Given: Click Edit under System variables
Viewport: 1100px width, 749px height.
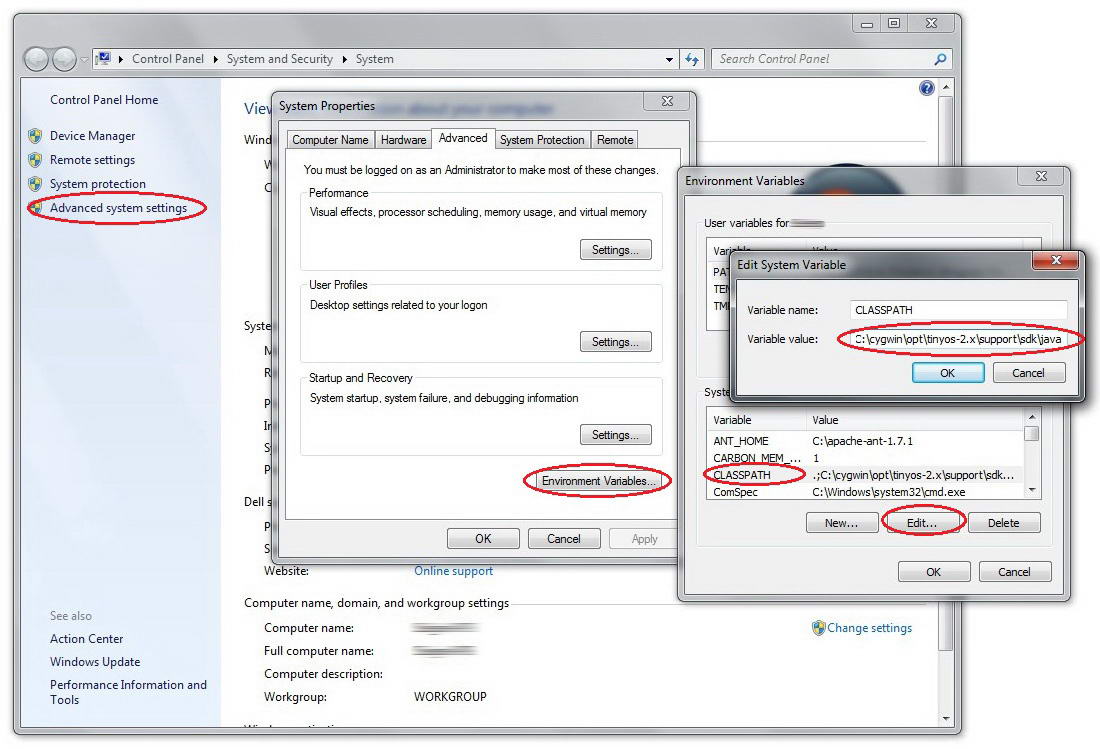Looking at the screenshot, I should 923,523.
